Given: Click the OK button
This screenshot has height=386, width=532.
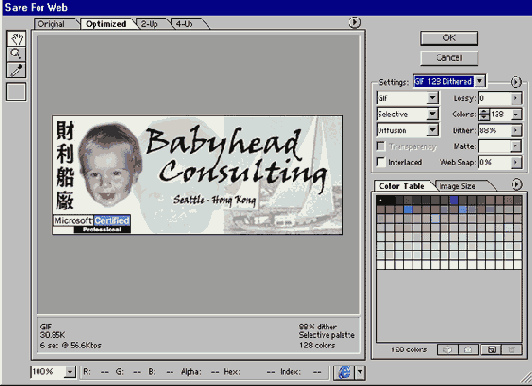Looking at the screenshot, I should (x=449, y=38).
